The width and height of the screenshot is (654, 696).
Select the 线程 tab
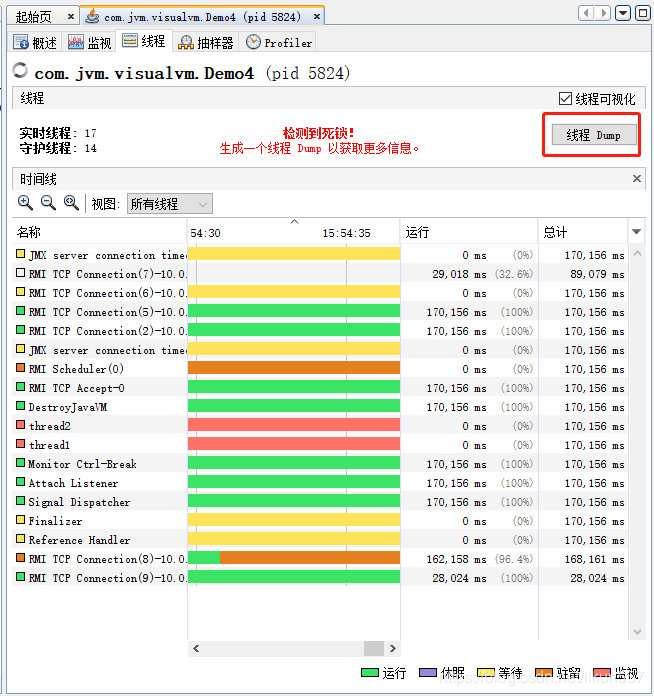pos(143,41)
